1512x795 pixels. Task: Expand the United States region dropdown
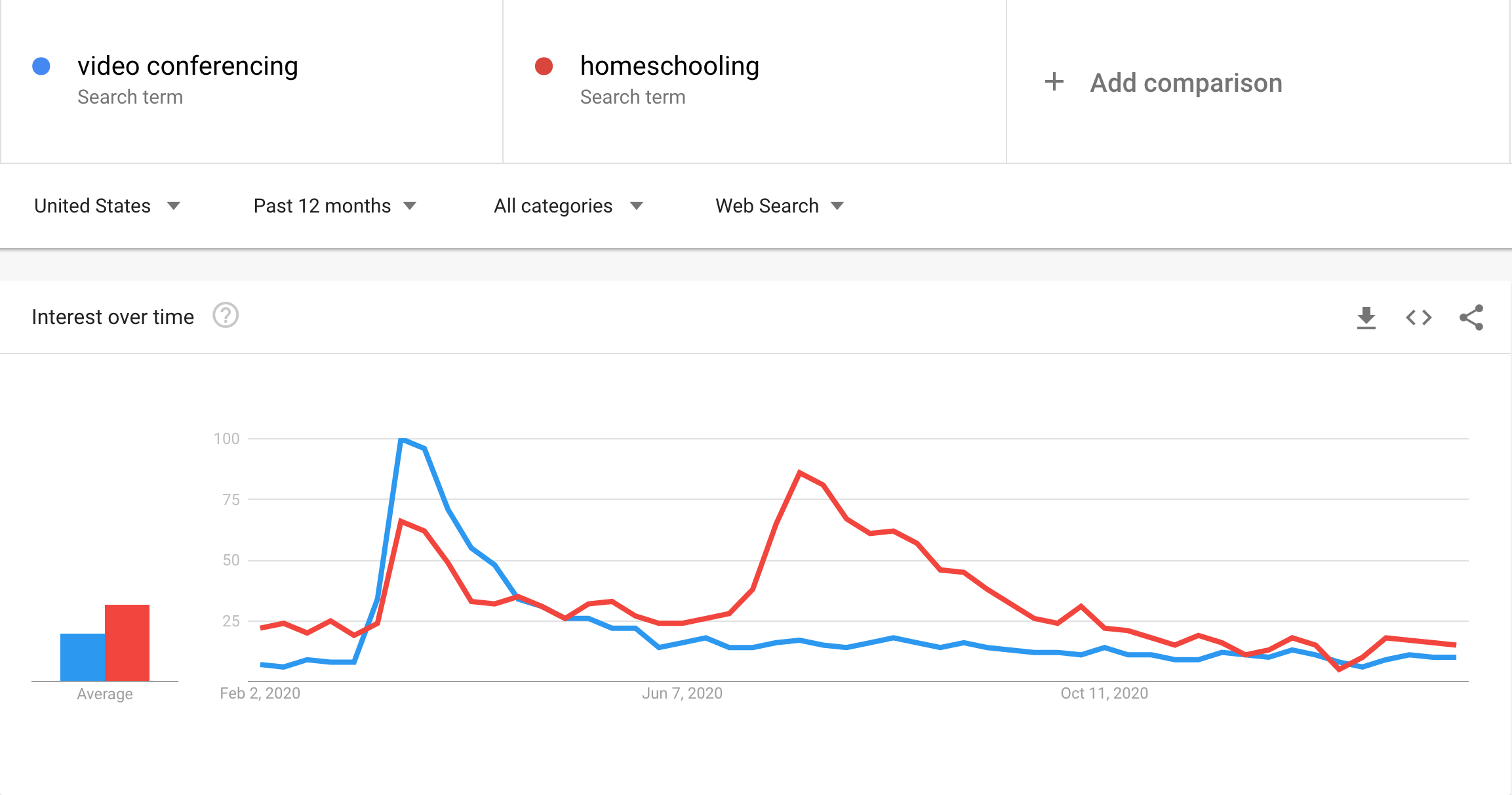point(107,206)
